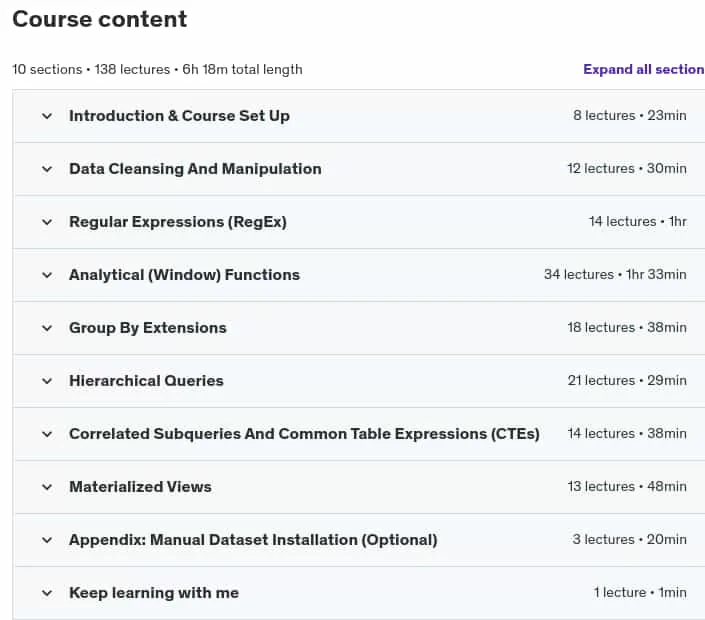Click Keep learning with me title

[154, 593]
